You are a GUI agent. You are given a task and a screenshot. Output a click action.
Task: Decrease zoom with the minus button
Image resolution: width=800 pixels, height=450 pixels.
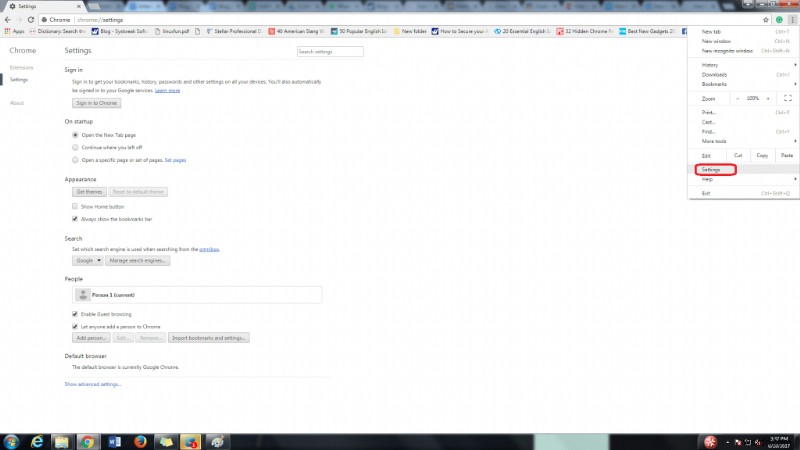pyautogui.click(x=738, y=98)
